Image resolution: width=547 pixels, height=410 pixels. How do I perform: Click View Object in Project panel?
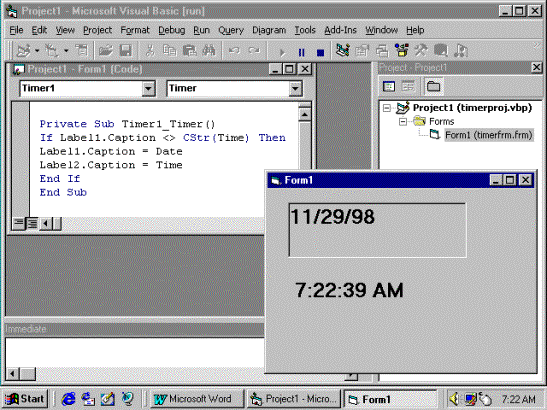[407, 86]
